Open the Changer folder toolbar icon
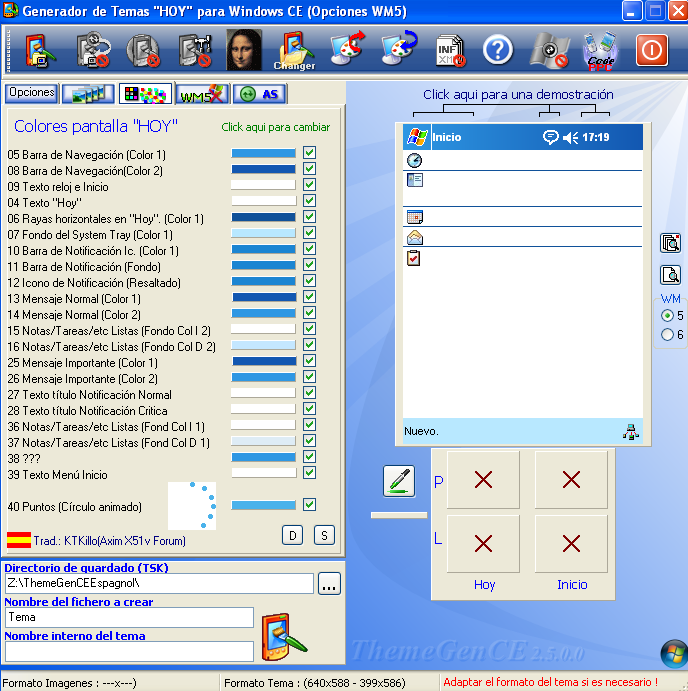Screen dimensions: 688x691 [295, 50]
